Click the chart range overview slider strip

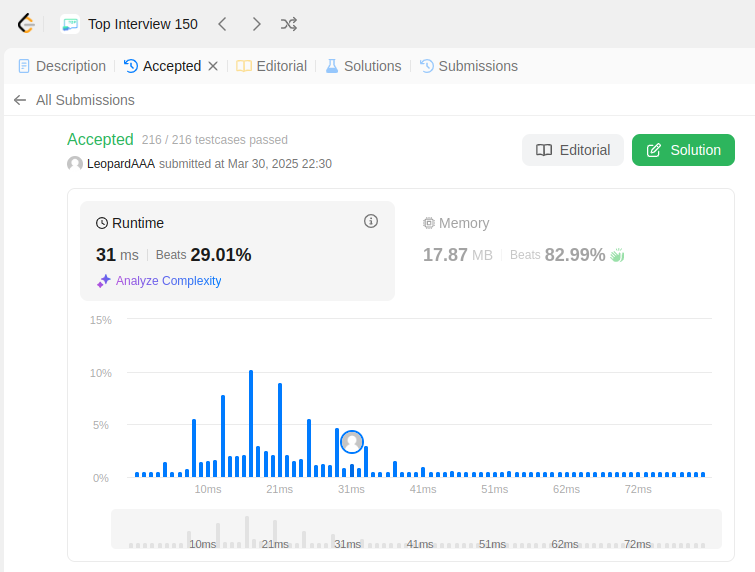416,529
